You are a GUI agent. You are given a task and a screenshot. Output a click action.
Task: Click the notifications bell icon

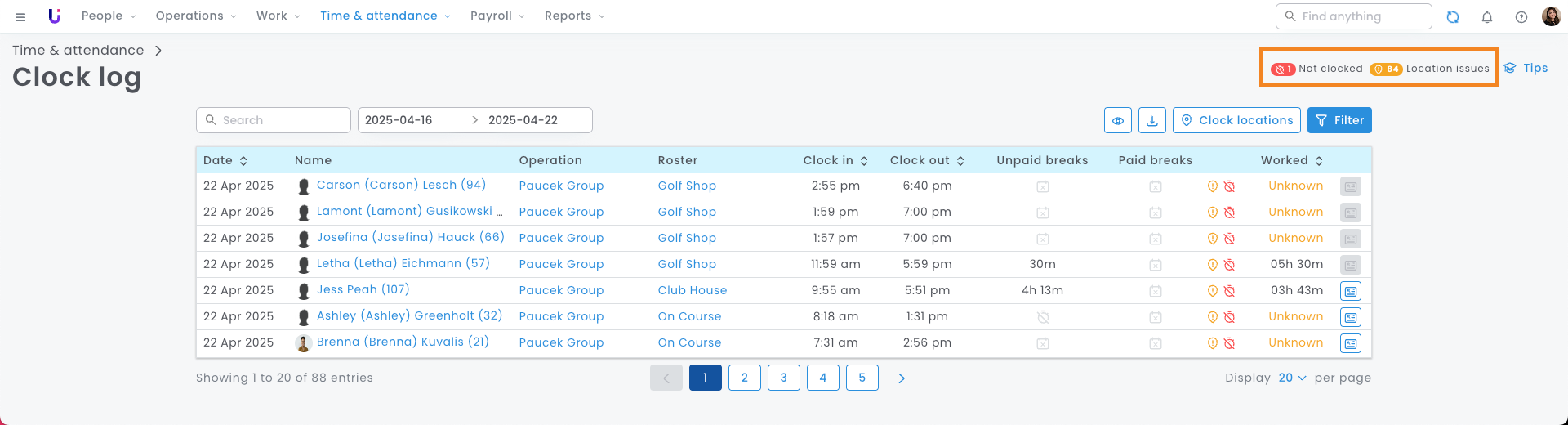pos(1487,16)
